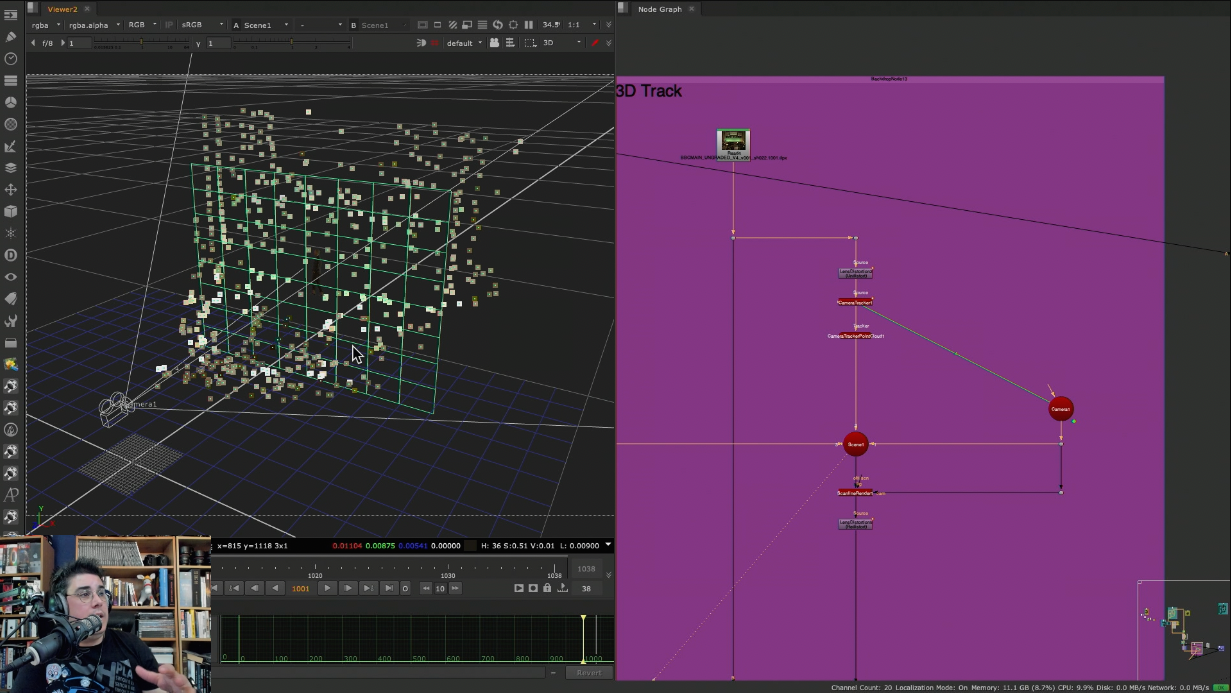Select the CameraTracker1 node
The image size is (1231, 693).
(x=855, y=301)
